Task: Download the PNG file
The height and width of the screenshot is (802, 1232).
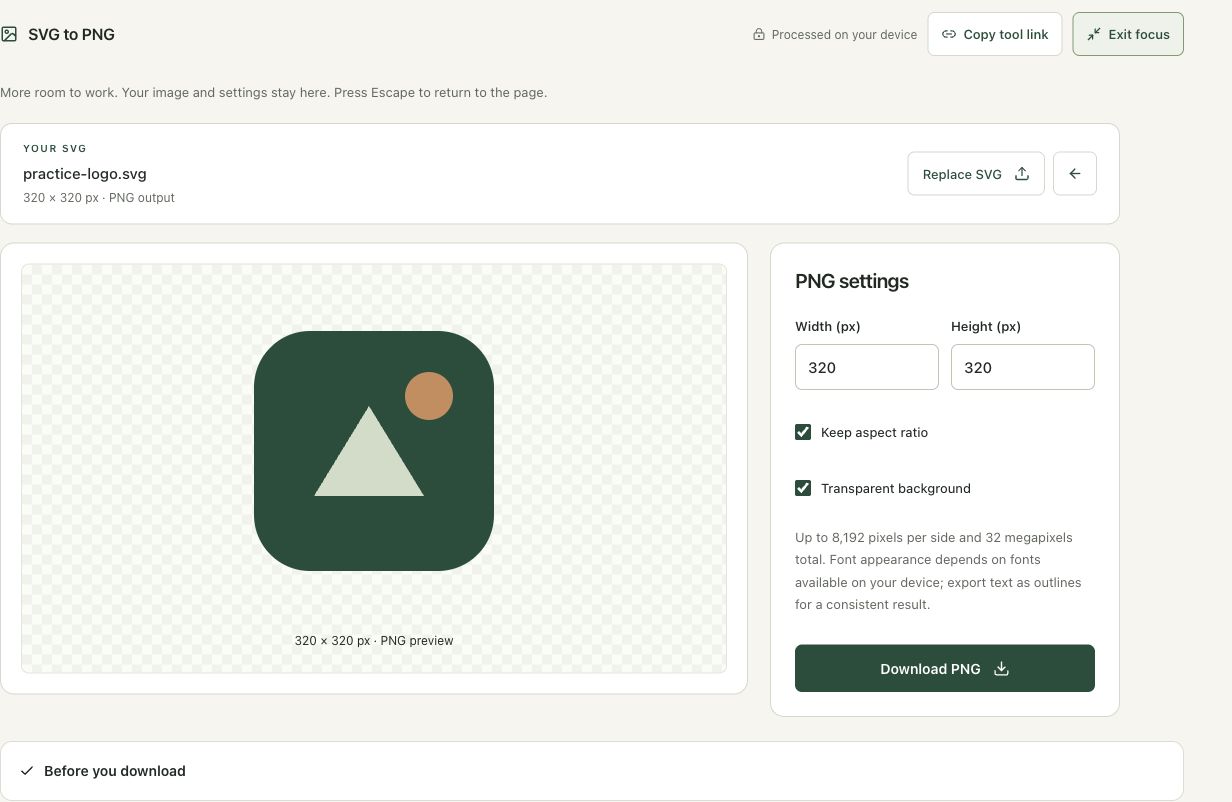Action: coord(945,668)
